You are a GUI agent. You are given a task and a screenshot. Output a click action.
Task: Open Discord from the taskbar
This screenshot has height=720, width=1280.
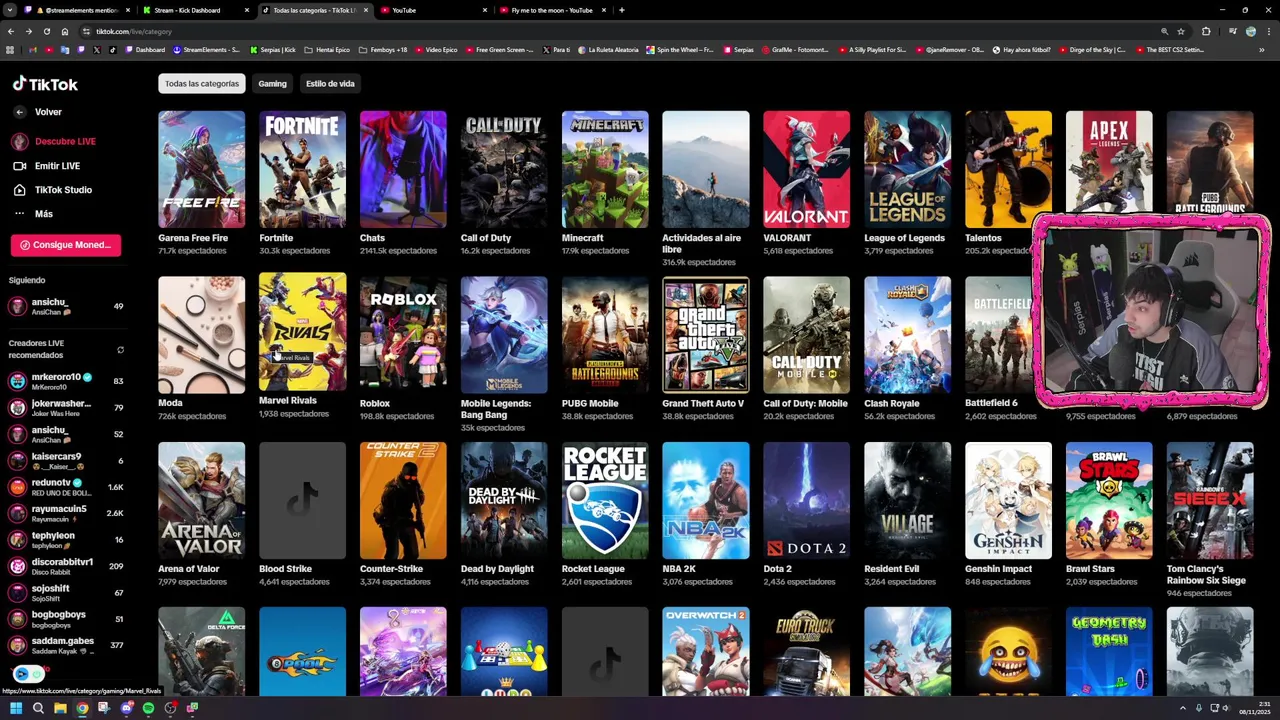126,708
